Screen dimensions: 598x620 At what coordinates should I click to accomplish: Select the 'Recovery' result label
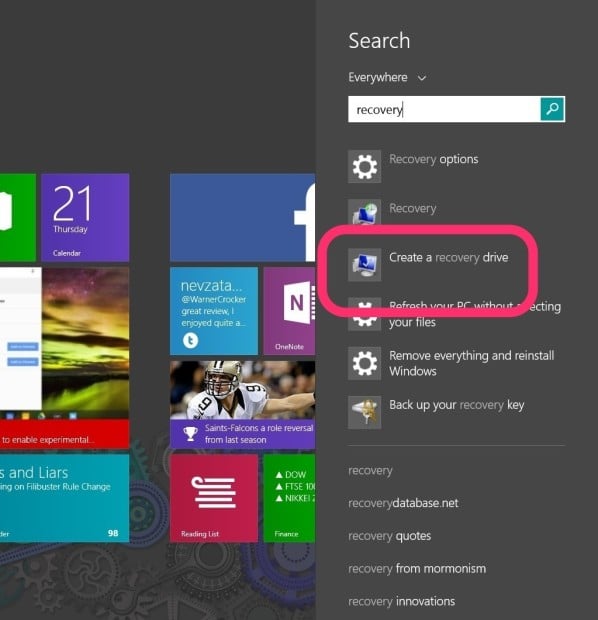[413, 208]
